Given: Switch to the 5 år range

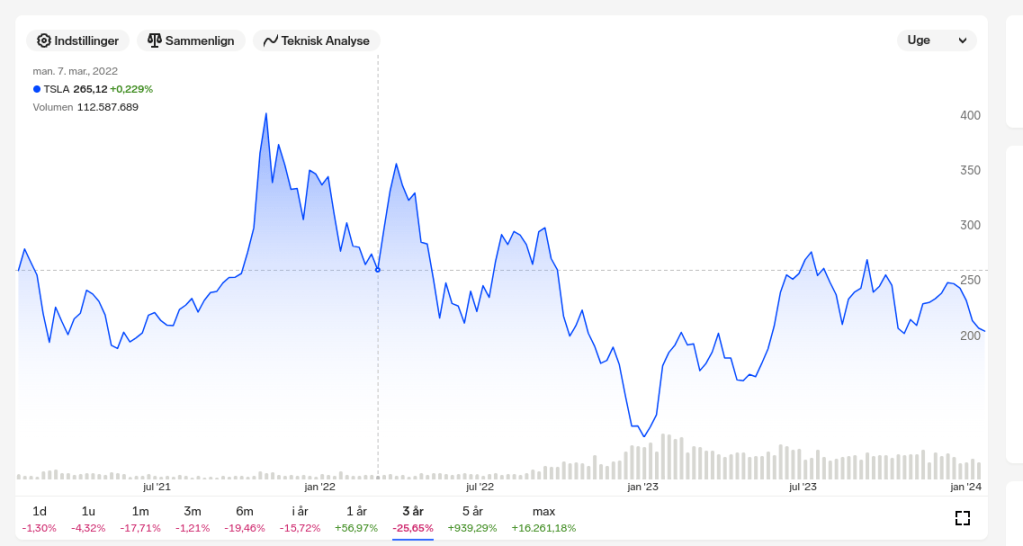Looking at the screenshot, I should pos(472,518).
